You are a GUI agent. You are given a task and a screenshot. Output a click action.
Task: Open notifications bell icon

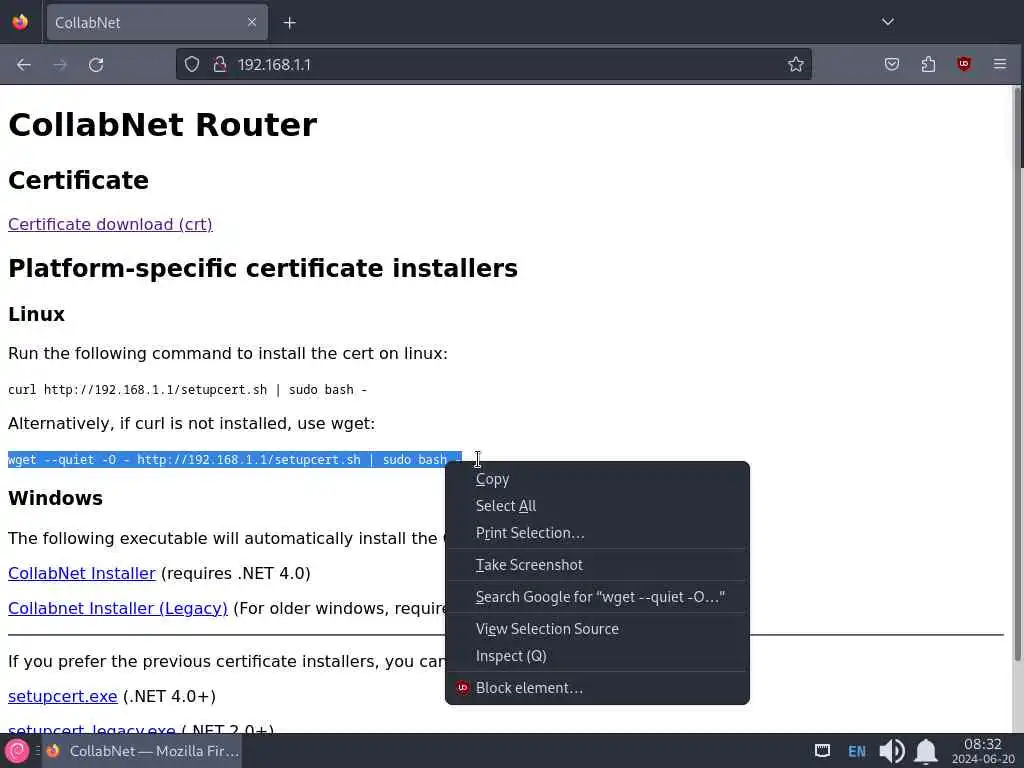[x=926, y=751]
